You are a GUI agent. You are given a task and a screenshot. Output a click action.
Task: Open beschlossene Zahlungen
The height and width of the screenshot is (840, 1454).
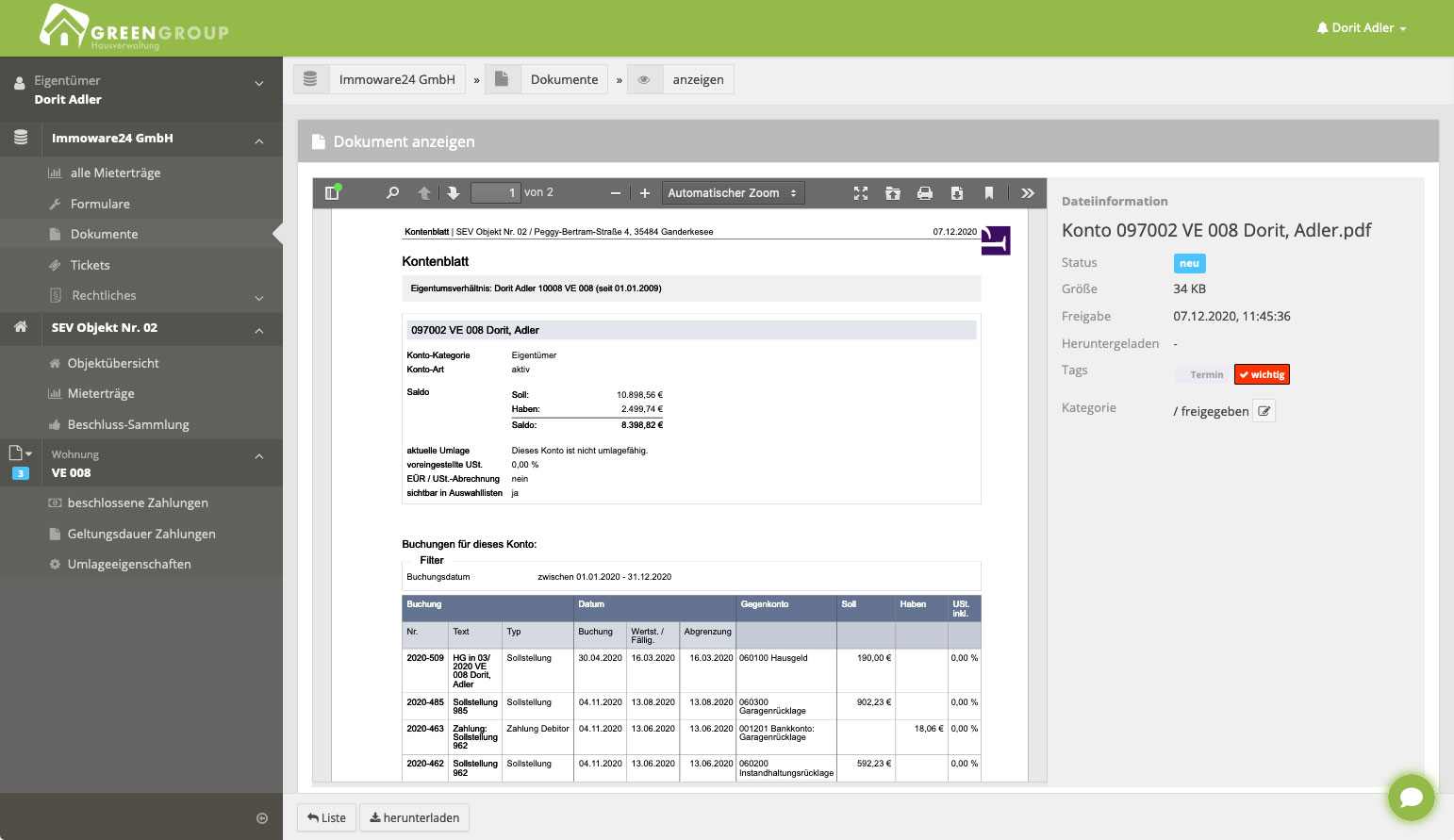138,502
